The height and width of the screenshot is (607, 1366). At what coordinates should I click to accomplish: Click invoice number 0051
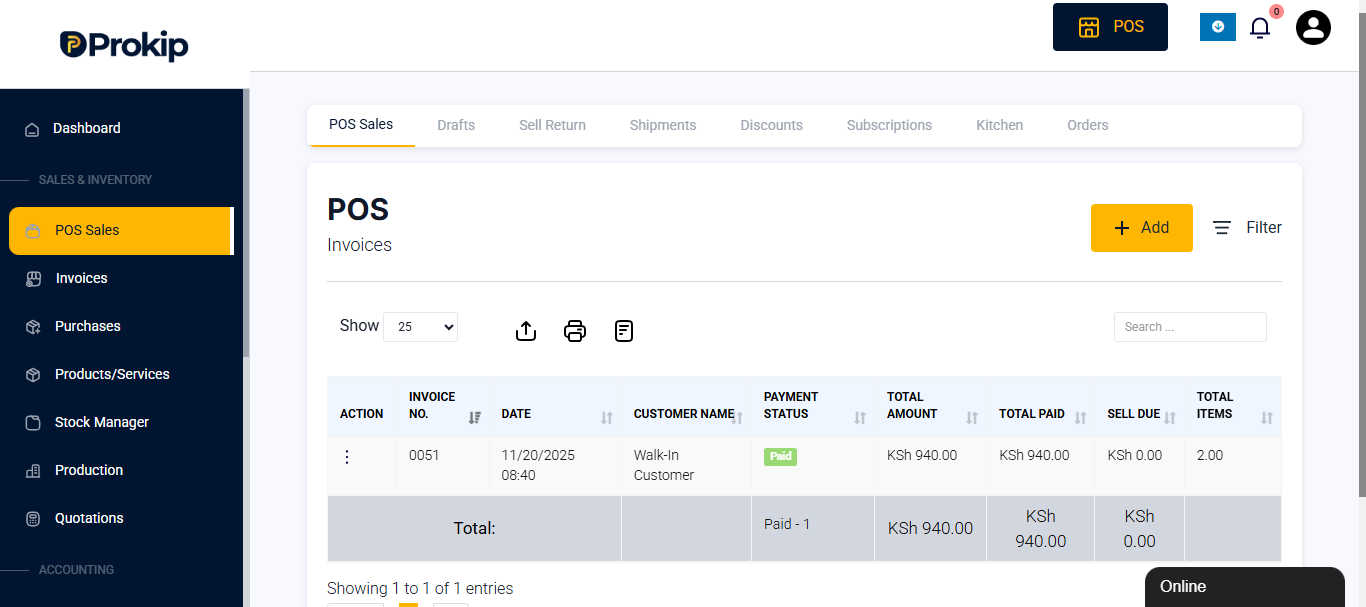pos(424,456)
